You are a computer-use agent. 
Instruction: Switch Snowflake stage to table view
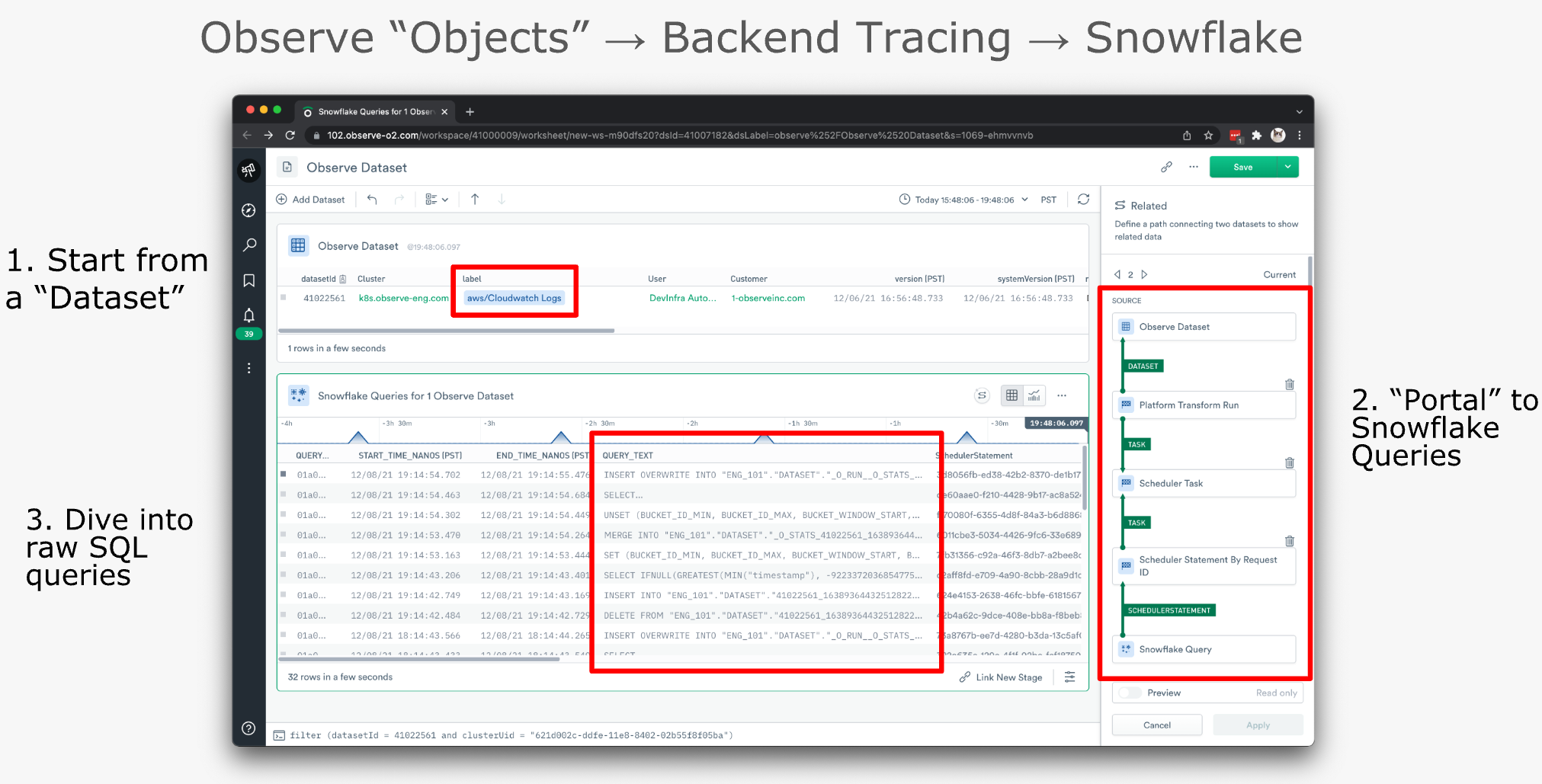point(1011,395)
